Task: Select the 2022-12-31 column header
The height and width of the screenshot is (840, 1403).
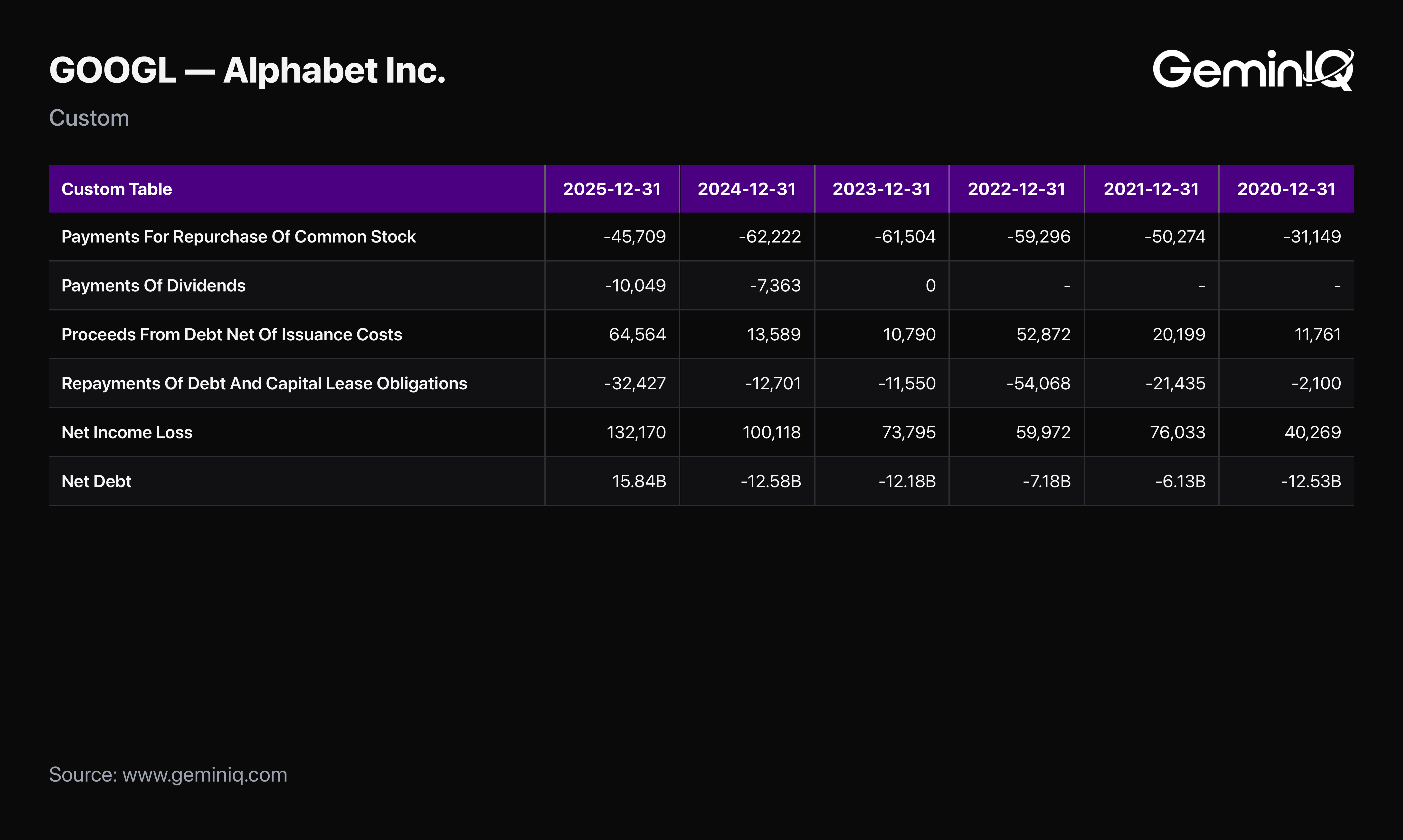Action: (x=1017, y=189)
